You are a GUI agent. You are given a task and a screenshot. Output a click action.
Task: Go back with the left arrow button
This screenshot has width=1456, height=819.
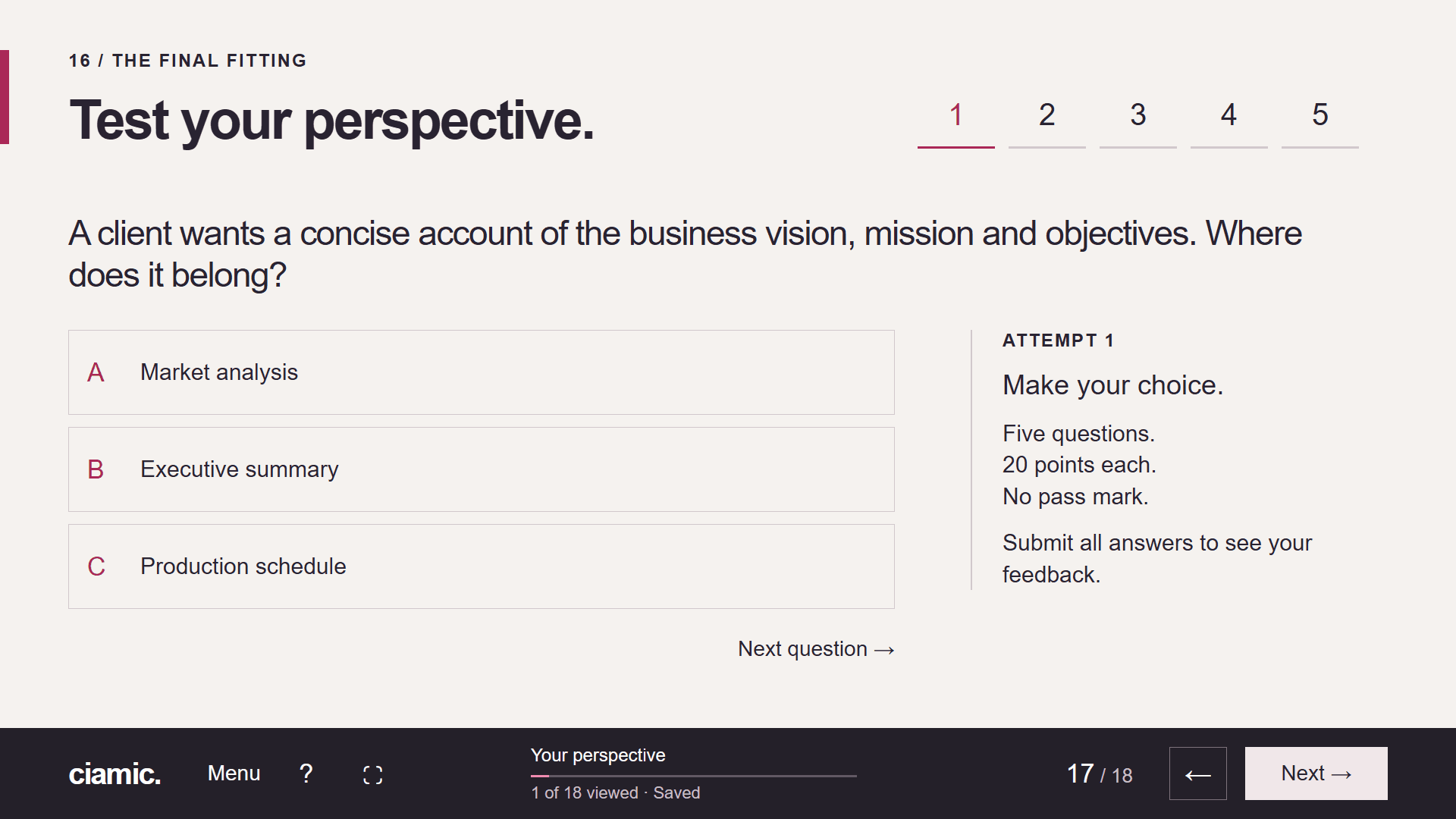point(1197,773)
